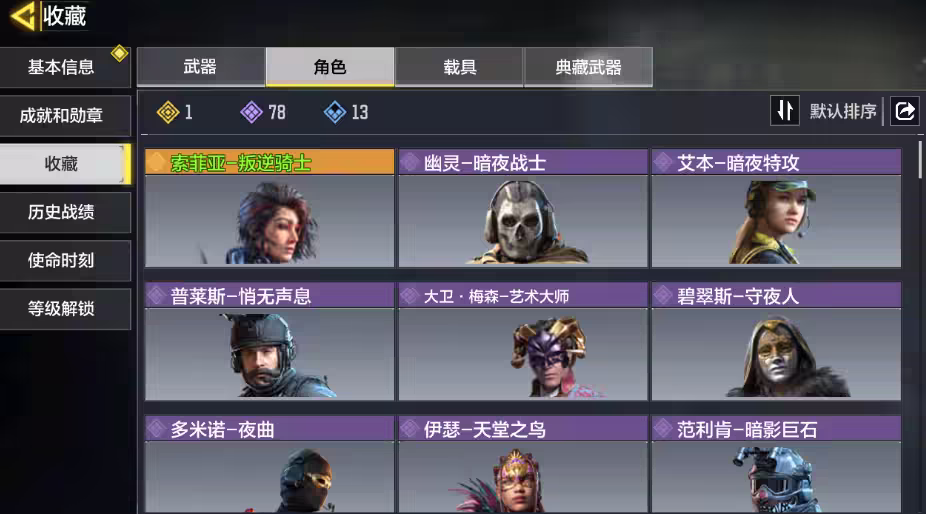Viewport: 926px width, 514px height.
Task: Click yellow diamond badge on 基本信息
Action: pyautogui.click(x=119, y=54)
